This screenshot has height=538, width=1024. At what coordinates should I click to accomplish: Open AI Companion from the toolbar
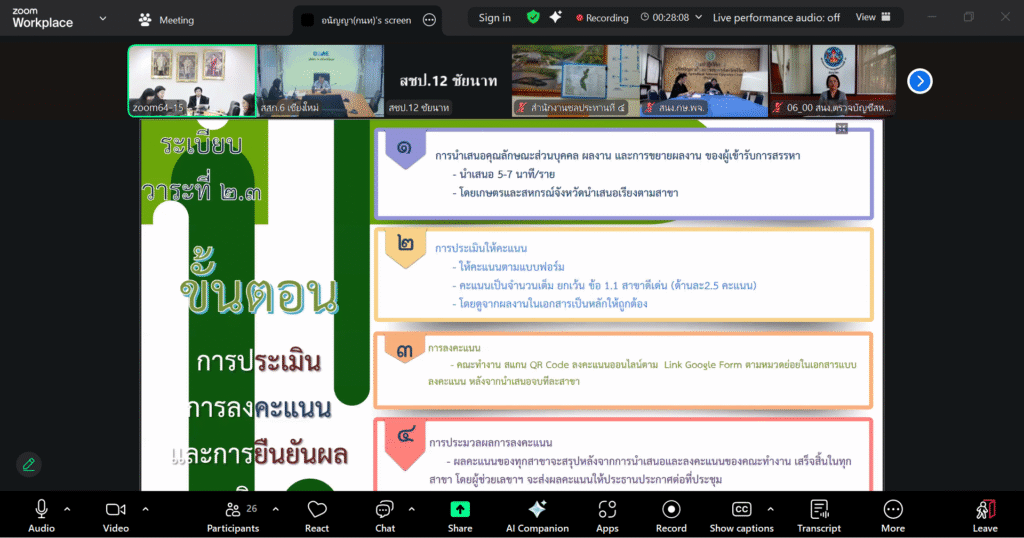tap(537, 514)
